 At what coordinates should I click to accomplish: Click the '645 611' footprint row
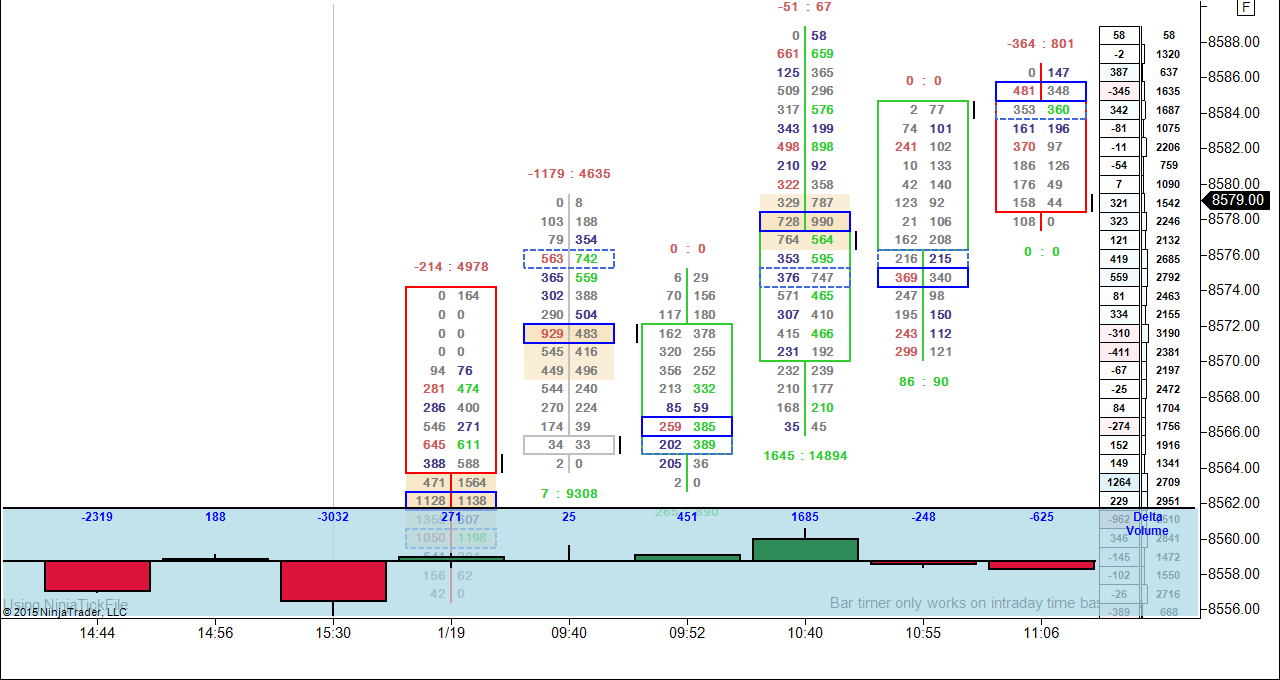click(451, 445)
